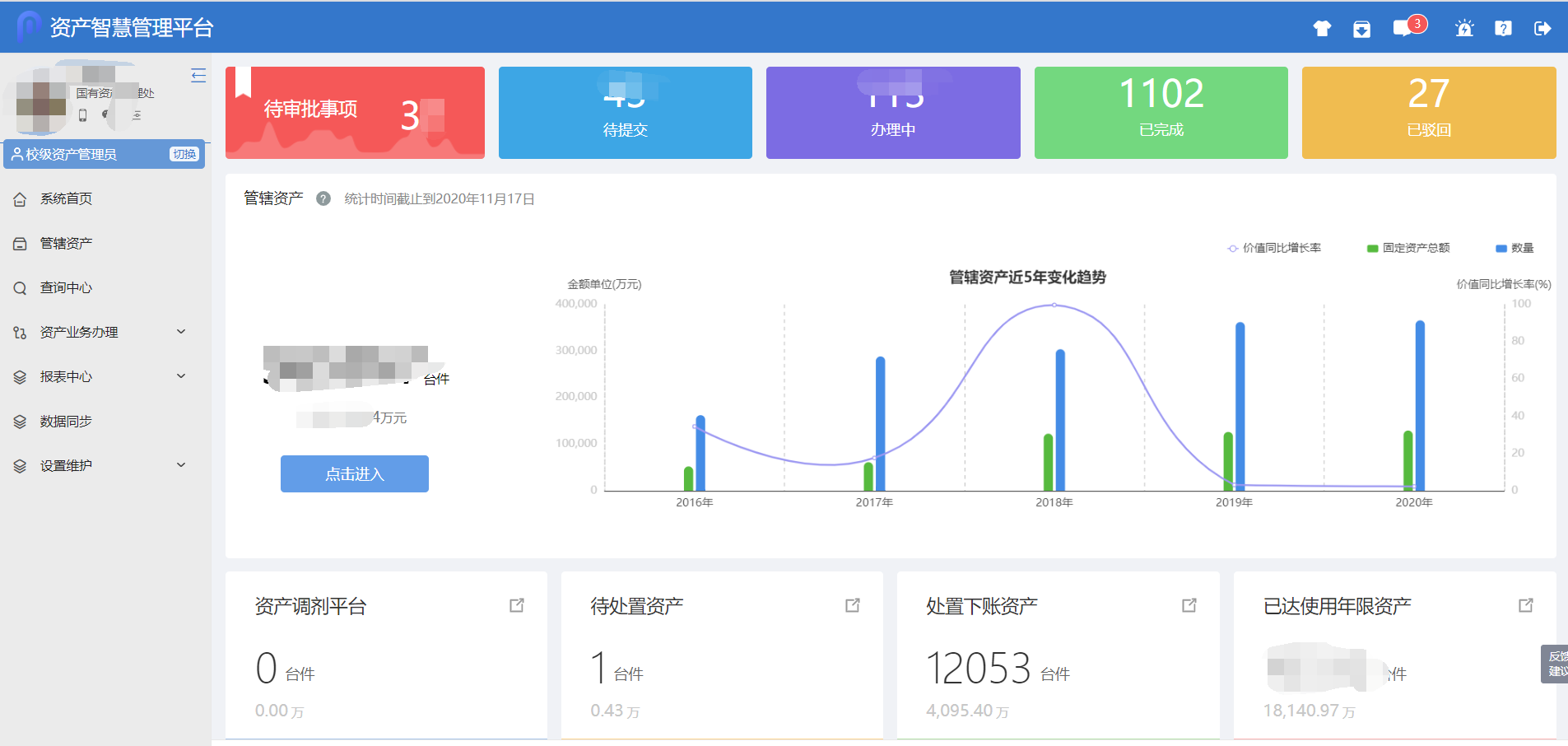
Task: Click the skin theme shirt icon
Action: coord(1322,29)
